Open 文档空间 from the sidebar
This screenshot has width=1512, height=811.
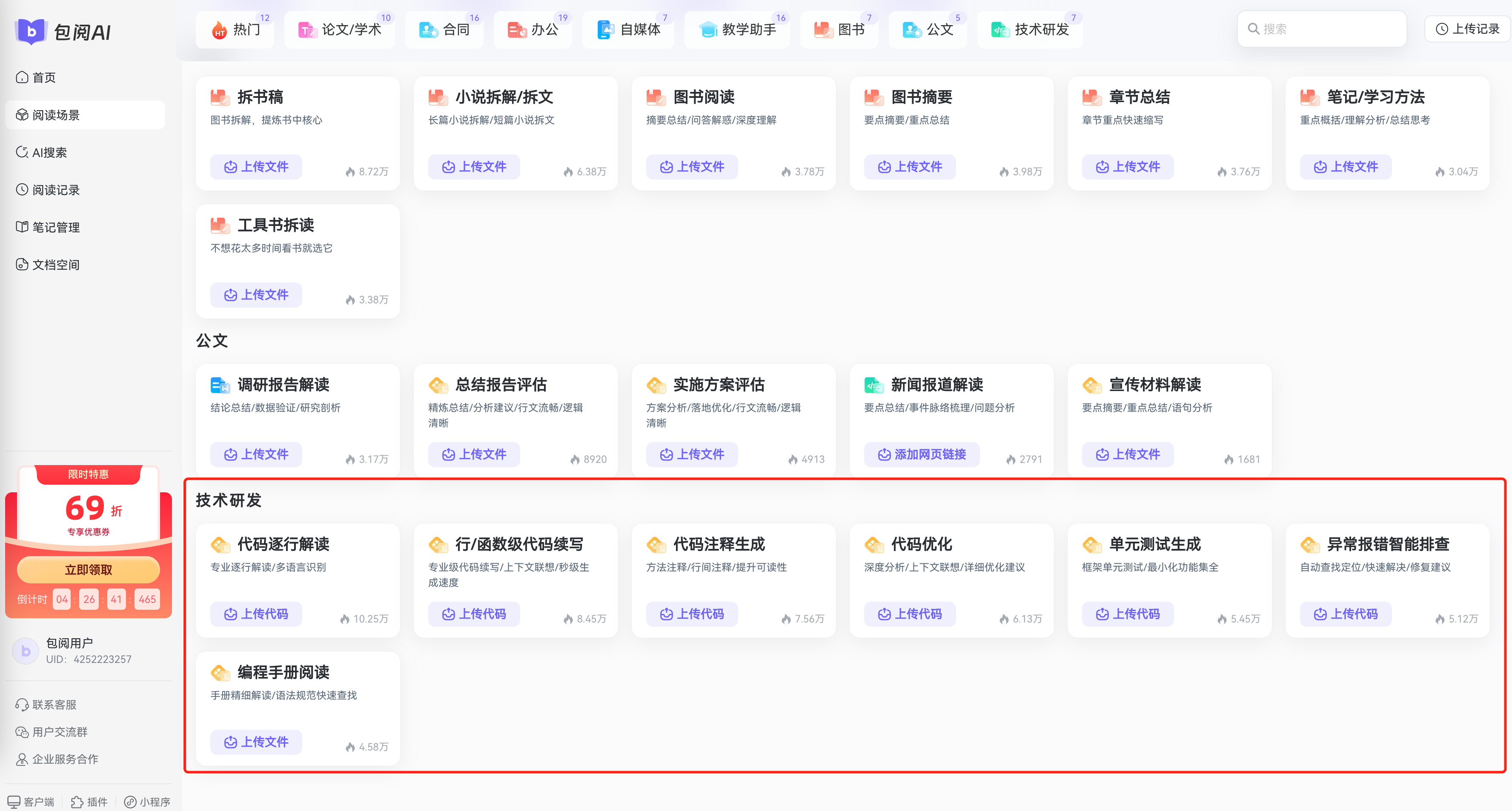(55, 265)
